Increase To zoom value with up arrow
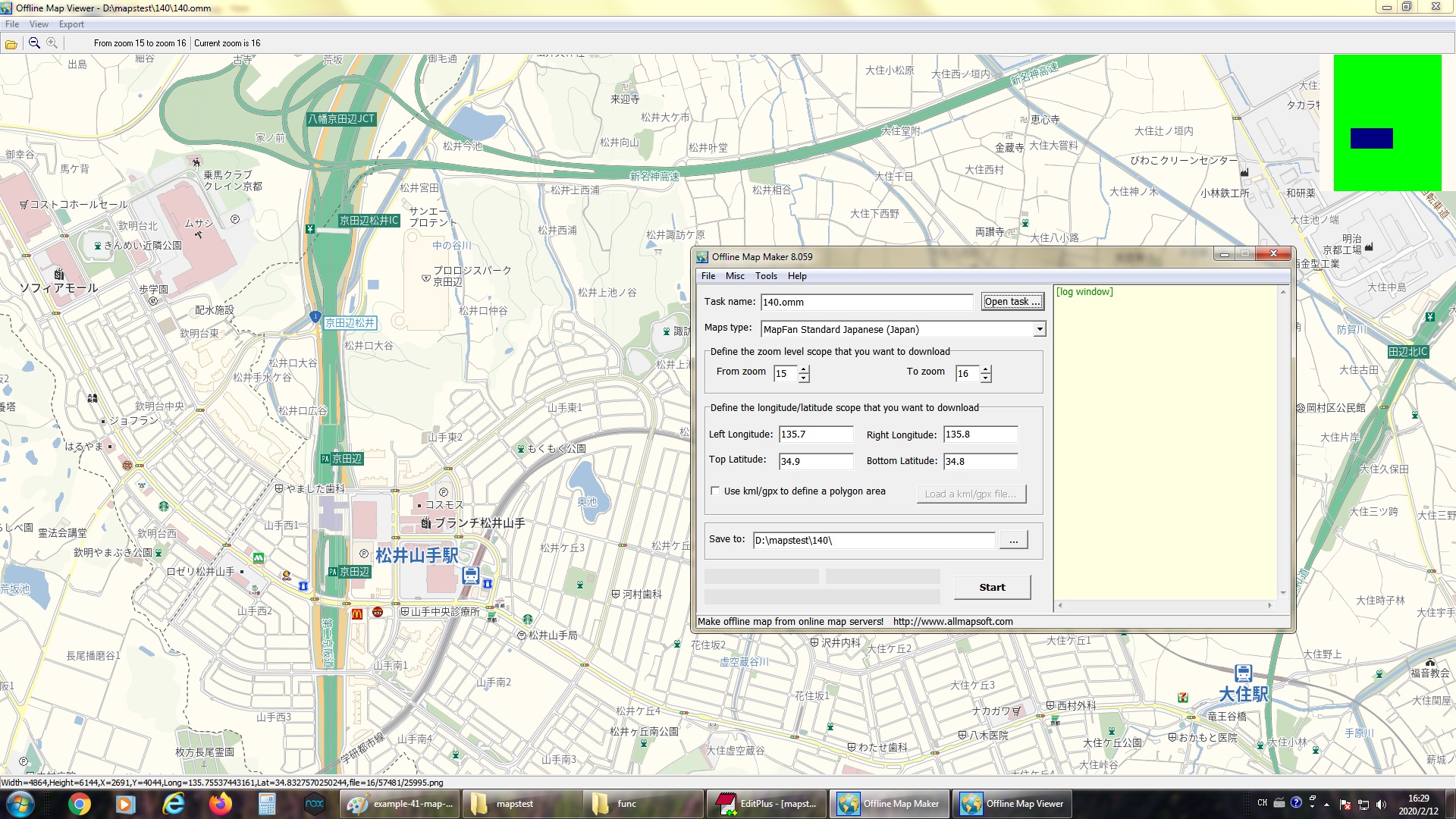This screenshot has width=1456, height=819. click(x=986, y=369)
